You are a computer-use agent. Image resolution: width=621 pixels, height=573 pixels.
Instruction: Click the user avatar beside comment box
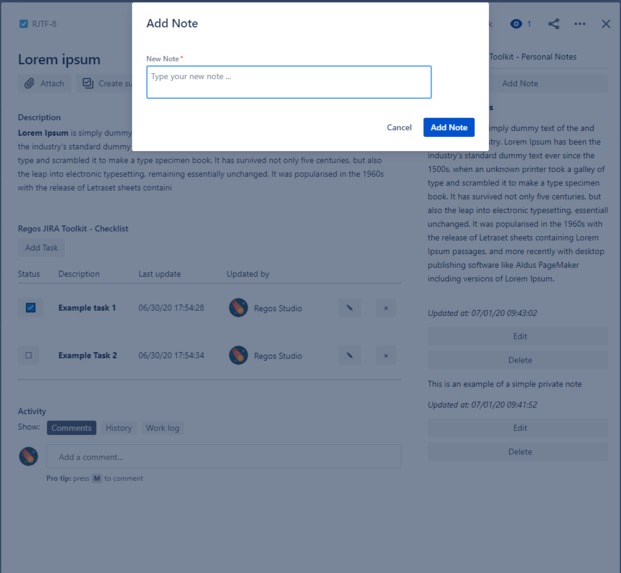29,456
